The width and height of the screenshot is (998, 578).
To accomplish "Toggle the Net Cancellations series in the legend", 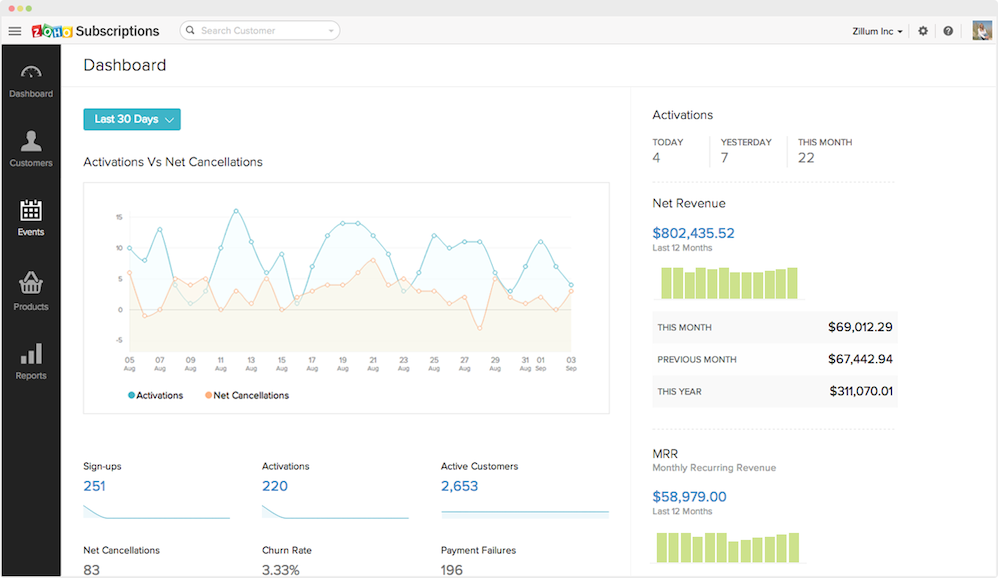I will [246, 395].
